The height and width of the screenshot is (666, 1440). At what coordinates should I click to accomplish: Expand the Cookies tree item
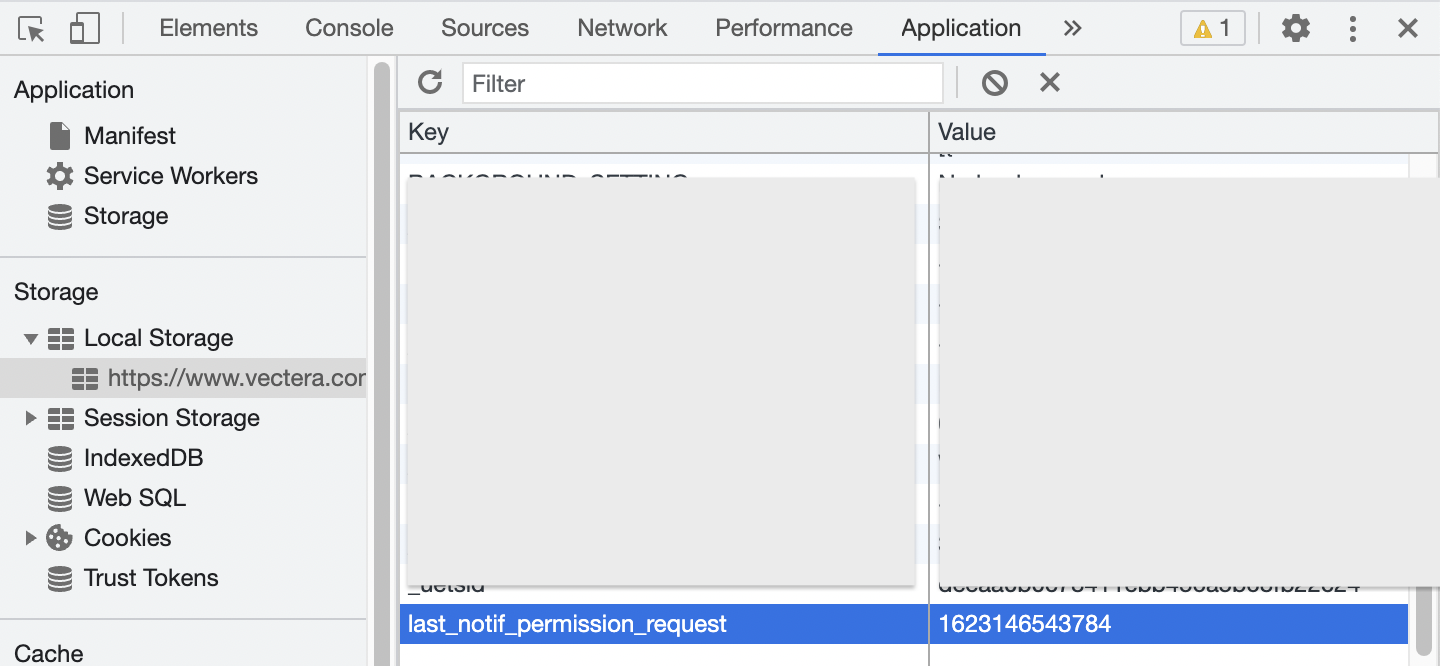point(31,538)
